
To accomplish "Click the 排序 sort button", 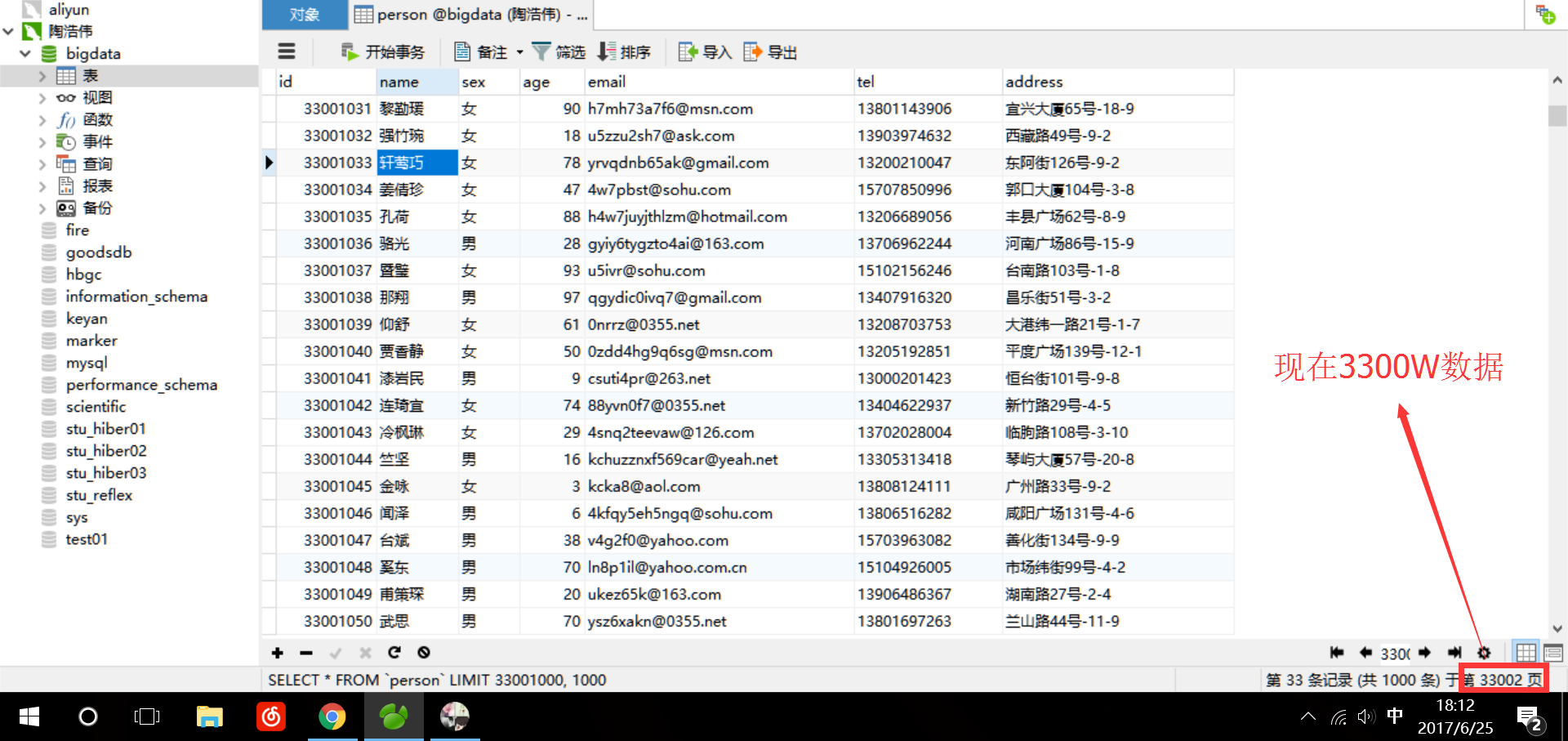I will [x=624, y=52].
